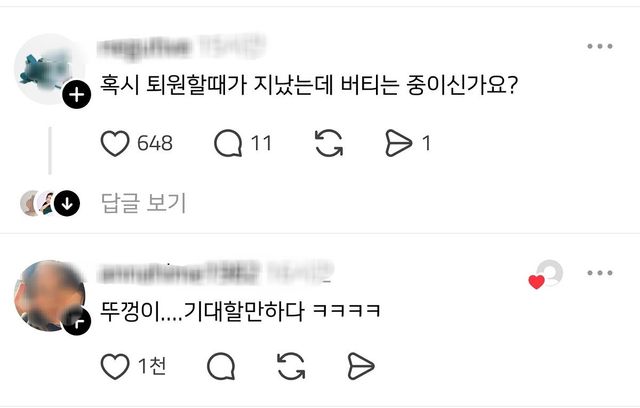Share the first comment via send icon
This screenshot has height=408, width=640.
[399, 143]
